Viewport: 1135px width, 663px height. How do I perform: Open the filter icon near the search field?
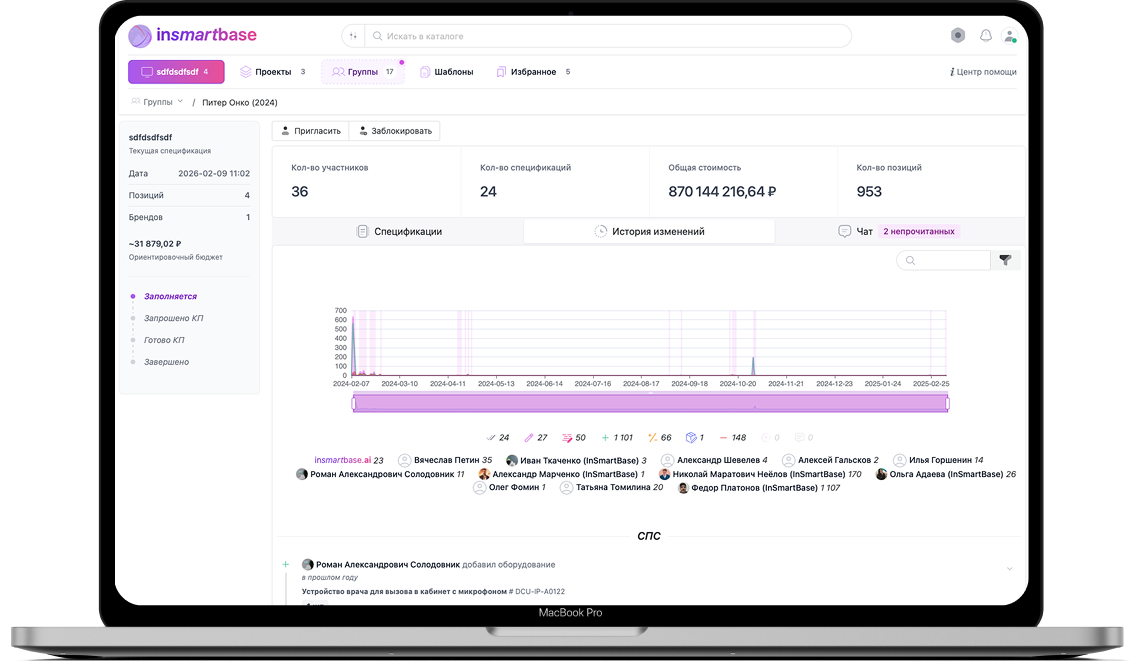pos(1007,260)
